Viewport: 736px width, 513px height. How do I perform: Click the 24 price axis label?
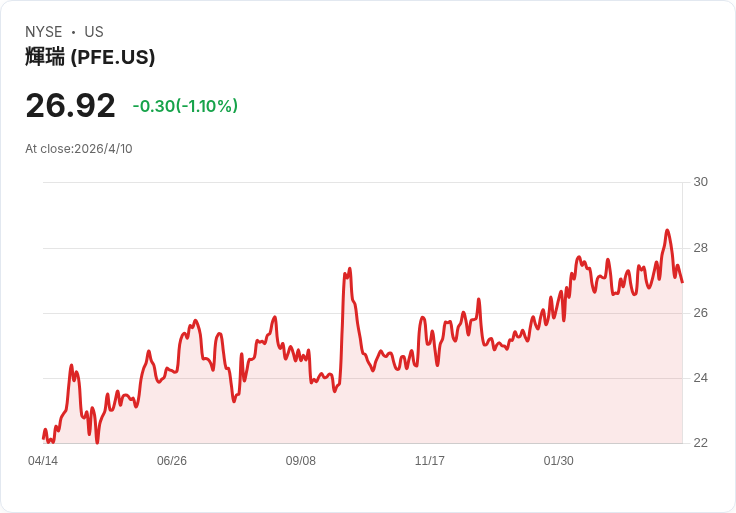click(700, 378)
